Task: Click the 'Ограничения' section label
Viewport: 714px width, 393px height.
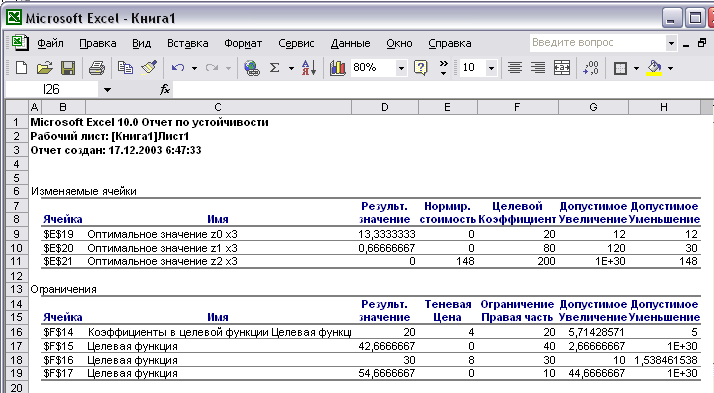Action: coord(63,289)
